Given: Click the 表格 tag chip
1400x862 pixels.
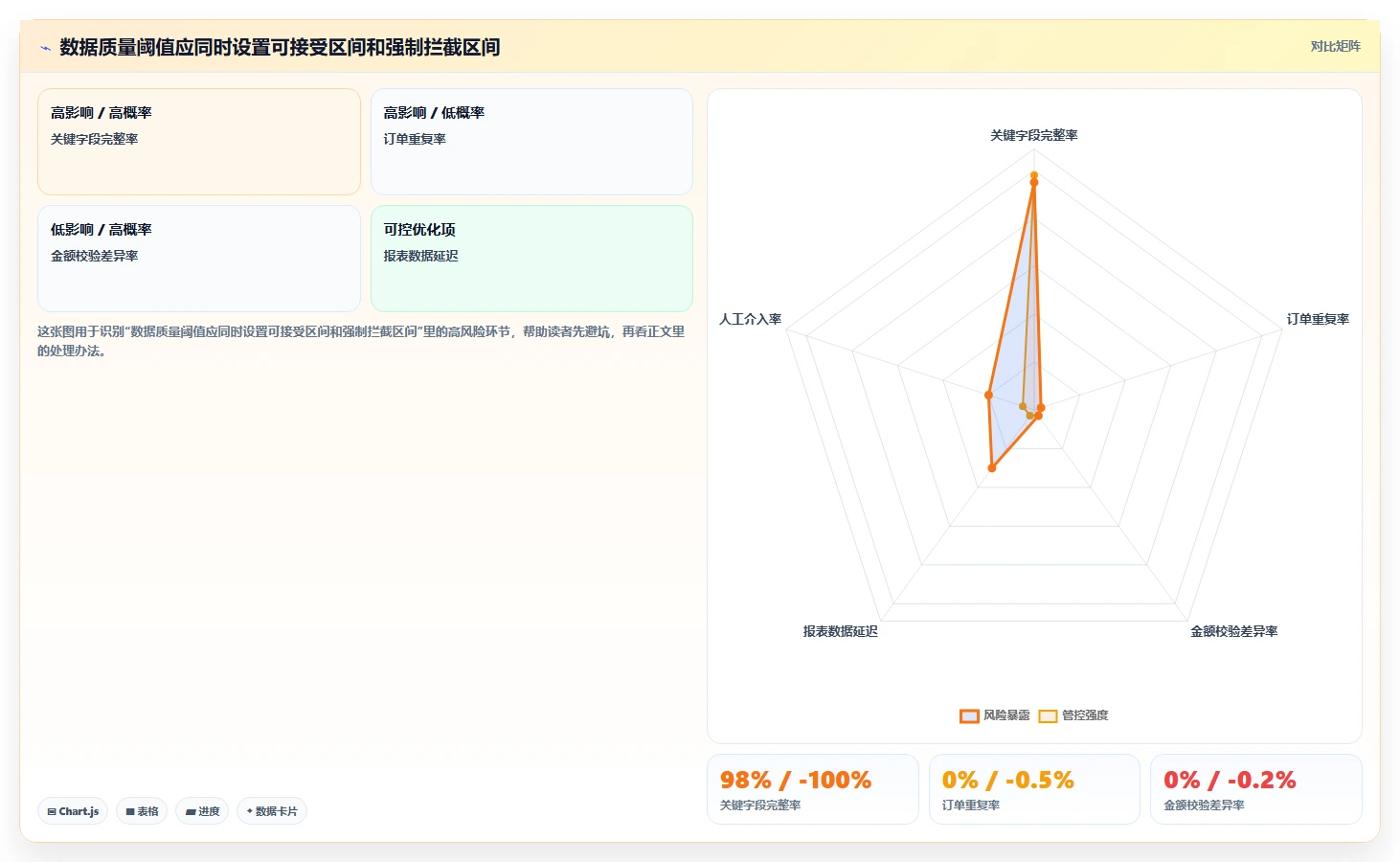Looking at the screenshot, I should click(x=142, y=811).
